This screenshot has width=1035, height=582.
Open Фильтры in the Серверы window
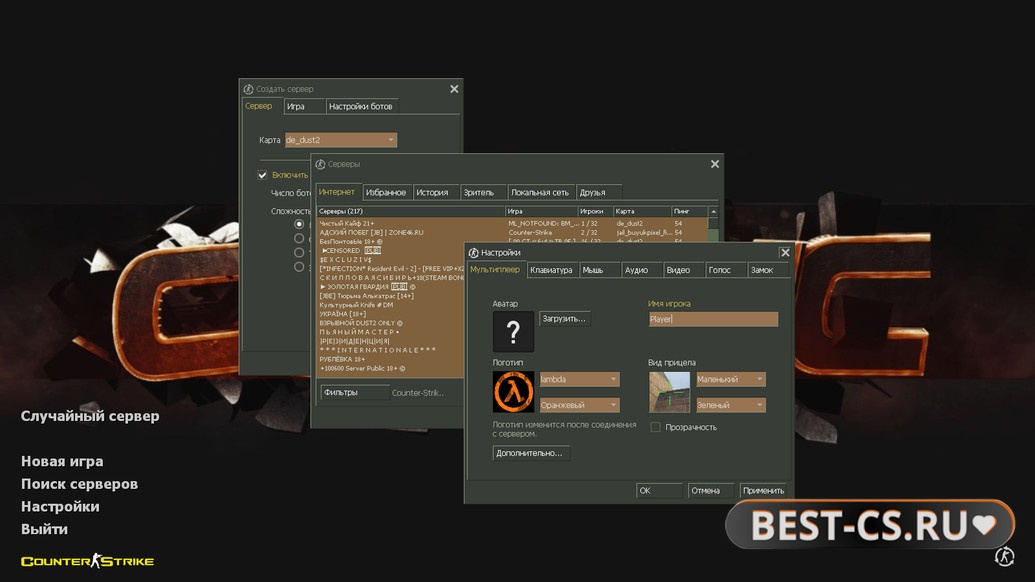coord(354,393)
